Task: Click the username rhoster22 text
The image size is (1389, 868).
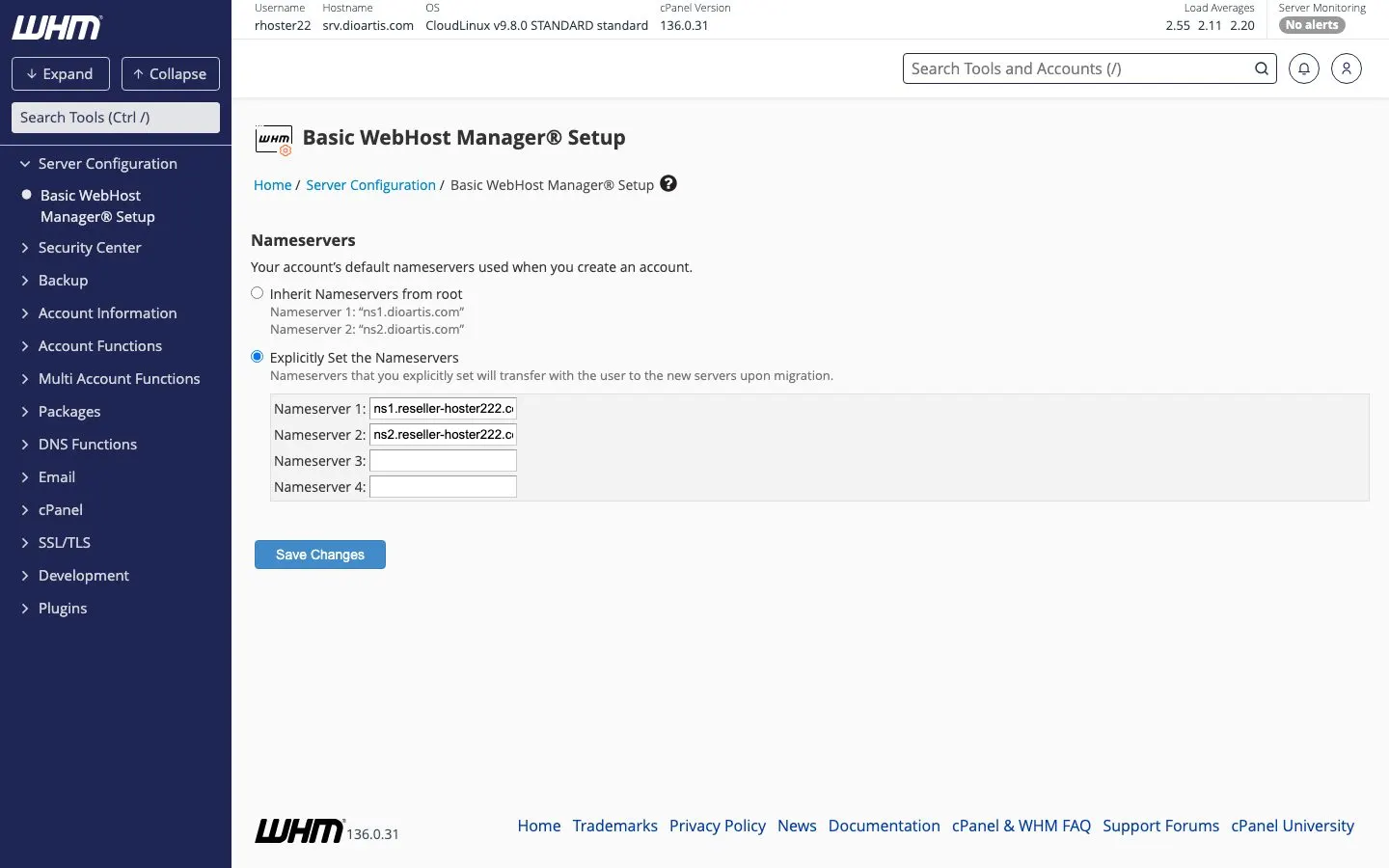Action: (283, 26)
